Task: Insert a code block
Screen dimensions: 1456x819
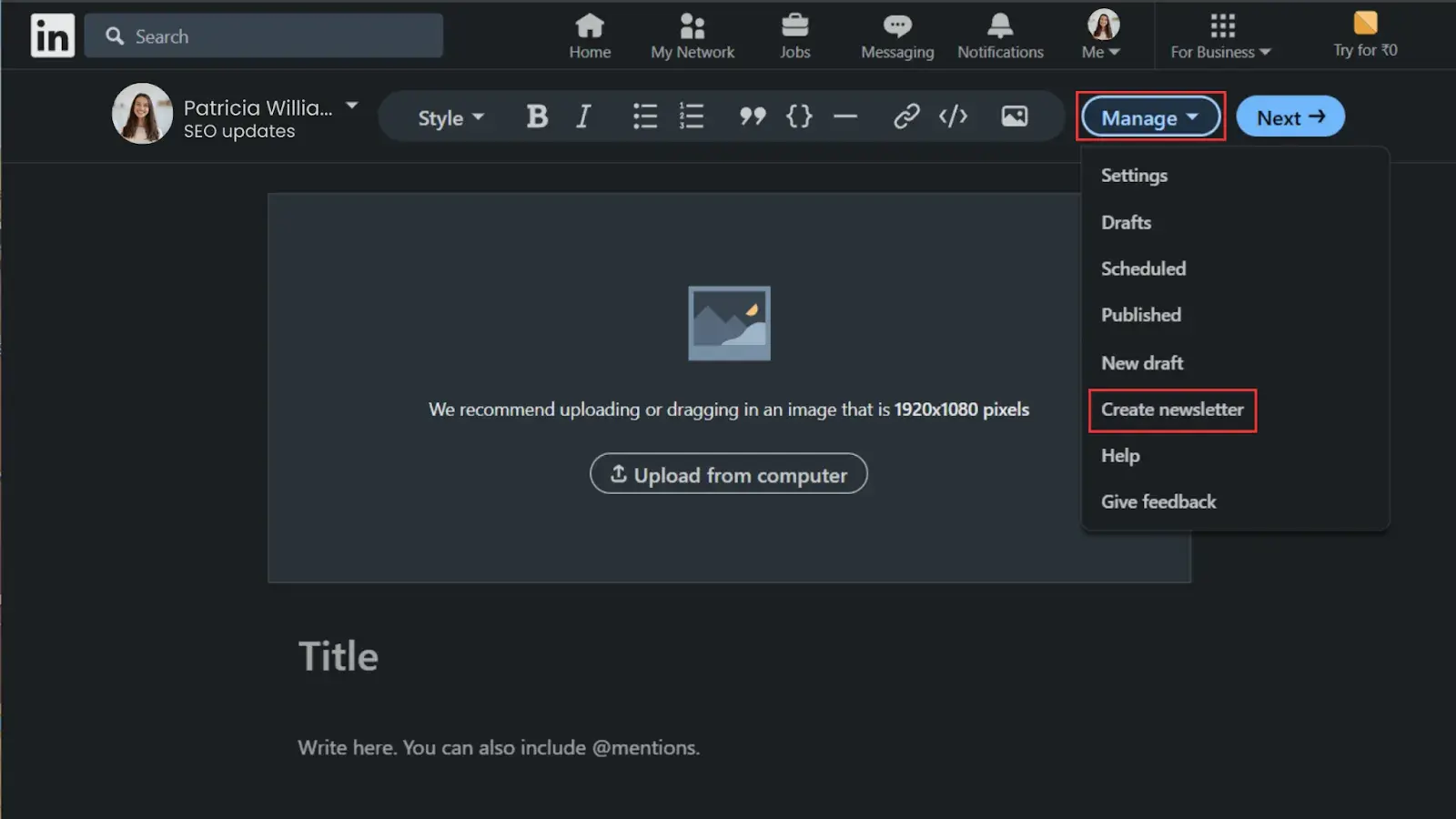Action: [x=952, y=116]
